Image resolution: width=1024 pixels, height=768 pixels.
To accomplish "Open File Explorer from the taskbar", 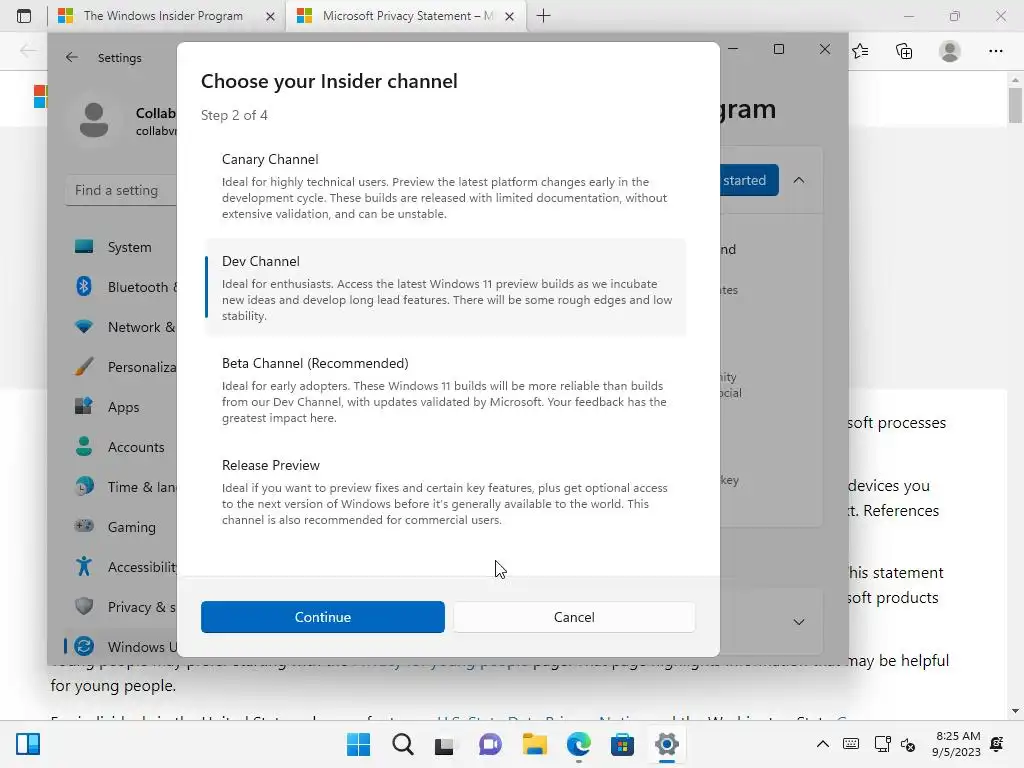I will 534,744.
